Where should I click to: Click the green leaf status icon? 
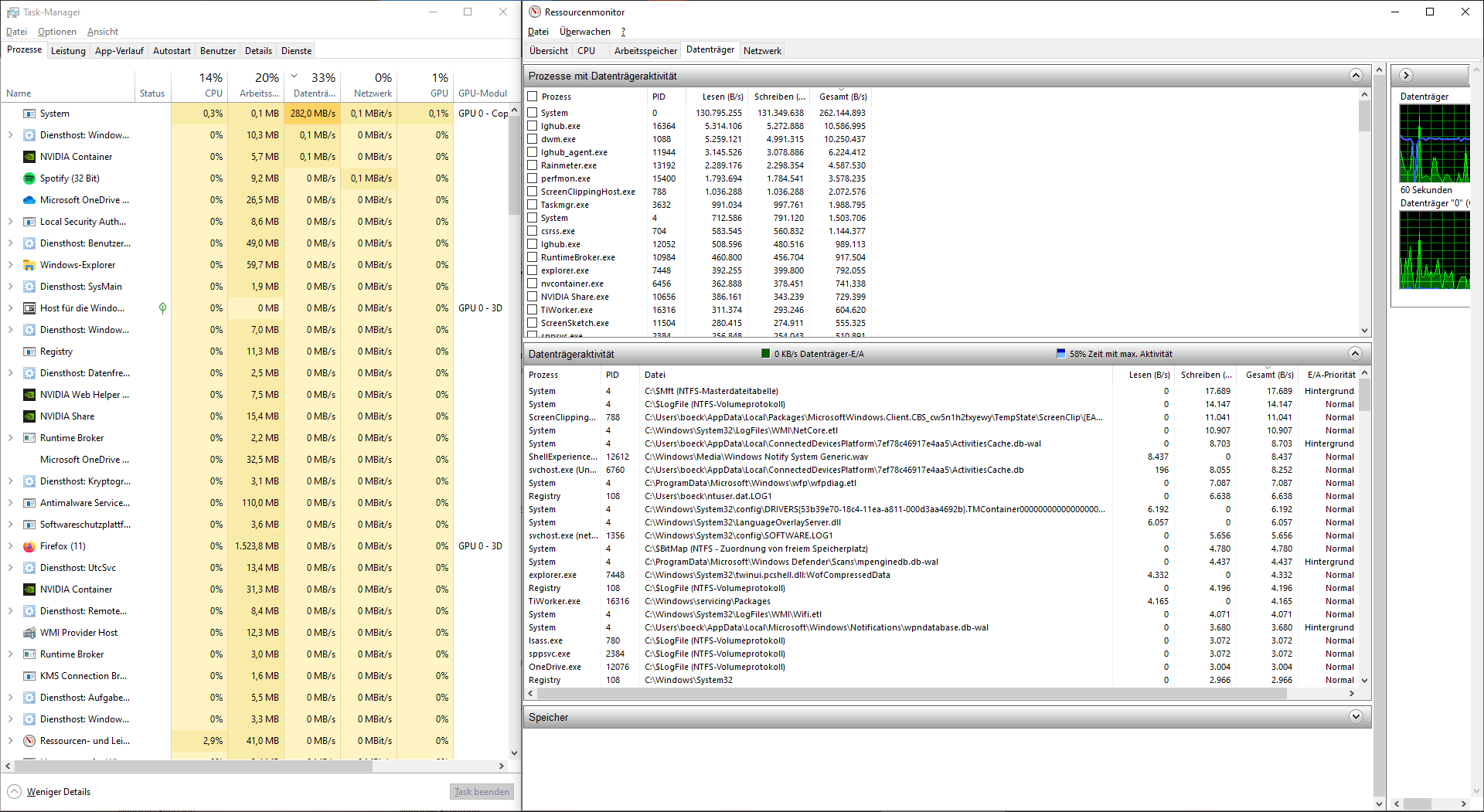click(162, 308)
